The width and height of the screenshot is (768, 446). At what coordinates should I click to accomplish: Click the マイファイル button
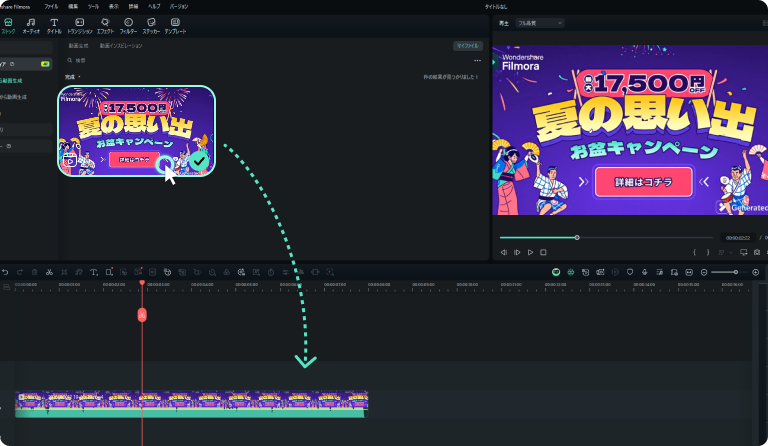[x=468, y=46]
